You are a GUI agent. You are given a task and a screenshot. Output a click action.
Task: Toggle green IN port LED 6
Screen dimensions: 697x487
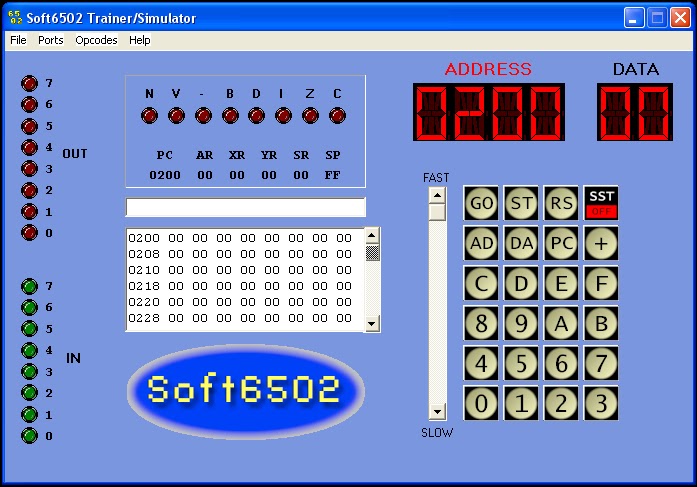point(29,307)
